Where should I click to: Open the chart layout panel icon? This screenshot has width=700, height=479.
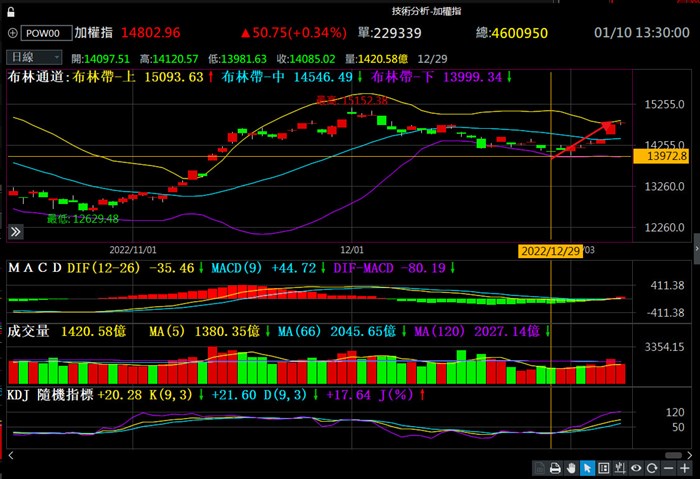point(604,468)
